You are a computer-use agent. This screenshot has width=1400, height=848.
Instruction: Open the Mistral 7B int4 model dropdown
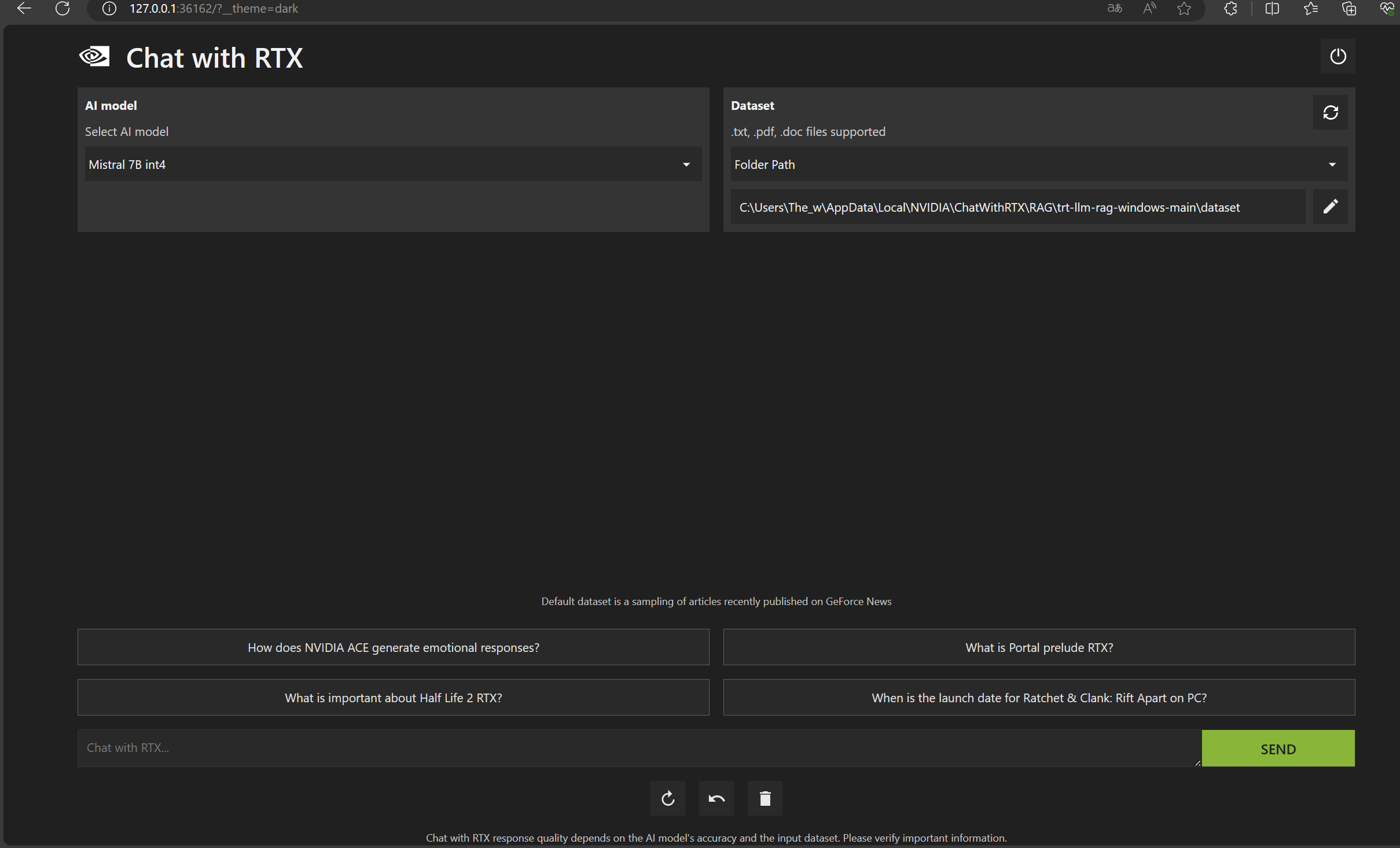(x=394, y=164)
